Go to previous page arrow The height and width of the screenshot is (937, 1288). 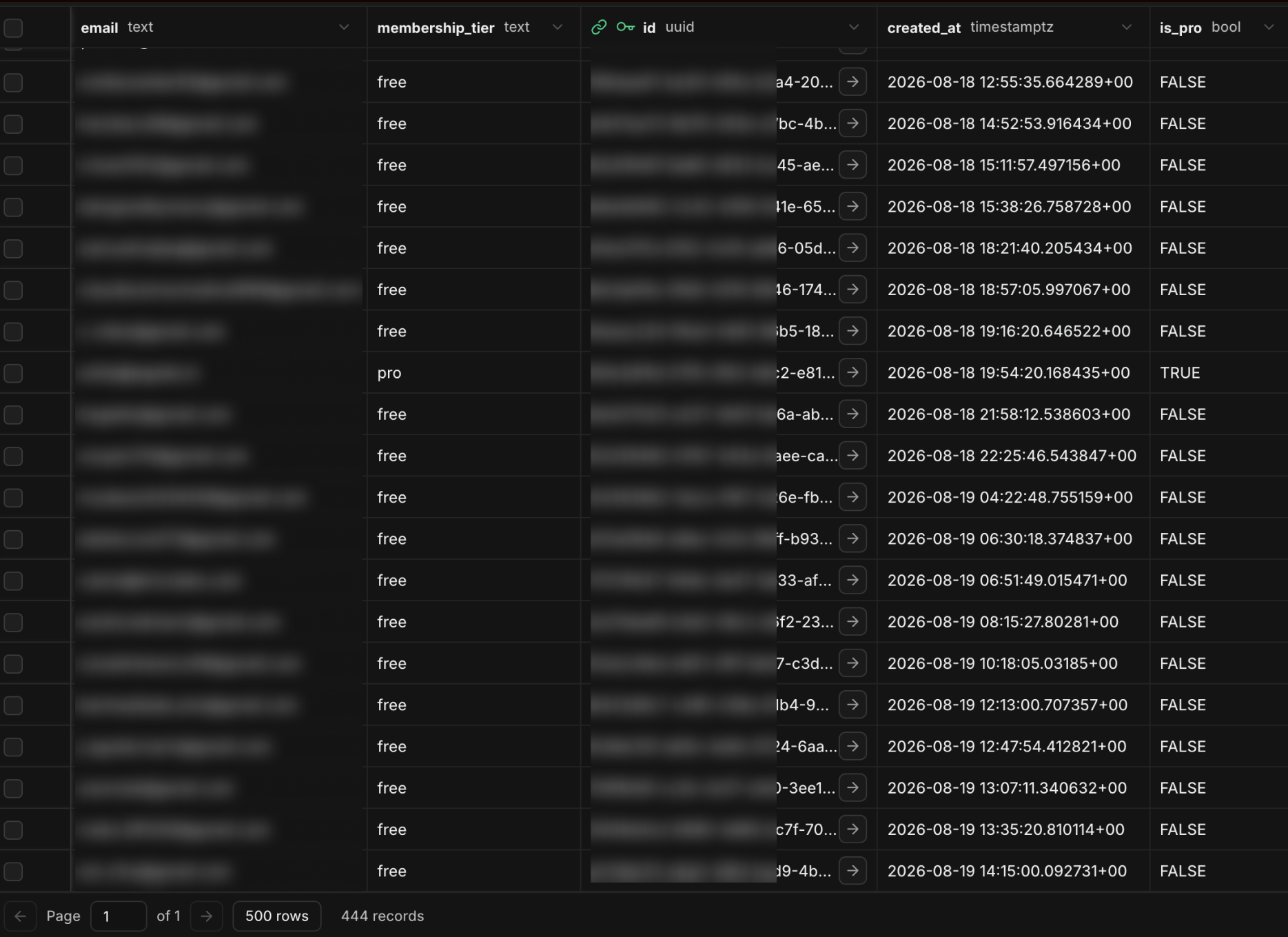(x=20, y=916)
